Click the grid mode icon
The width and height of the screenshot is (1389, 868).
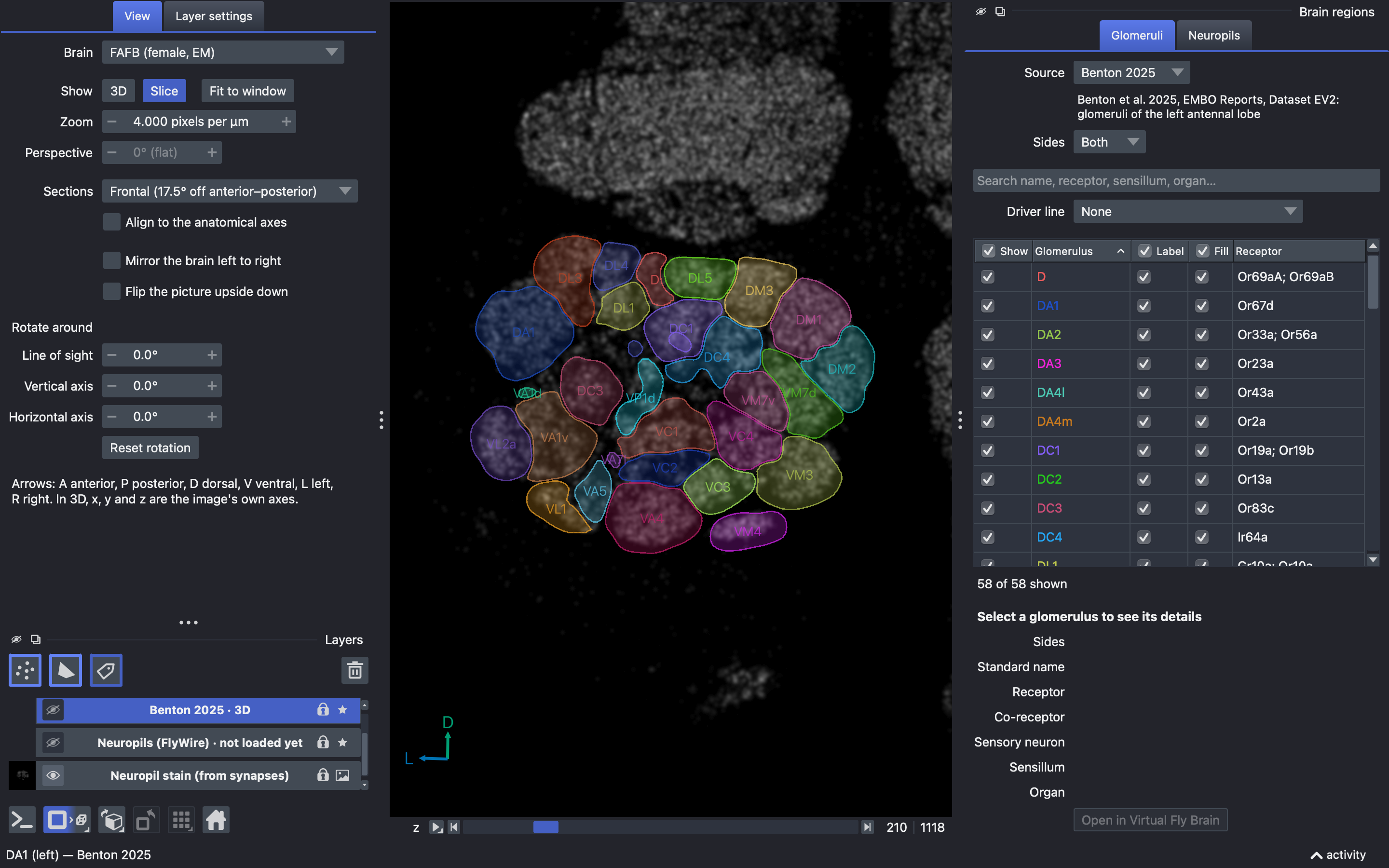181,820
